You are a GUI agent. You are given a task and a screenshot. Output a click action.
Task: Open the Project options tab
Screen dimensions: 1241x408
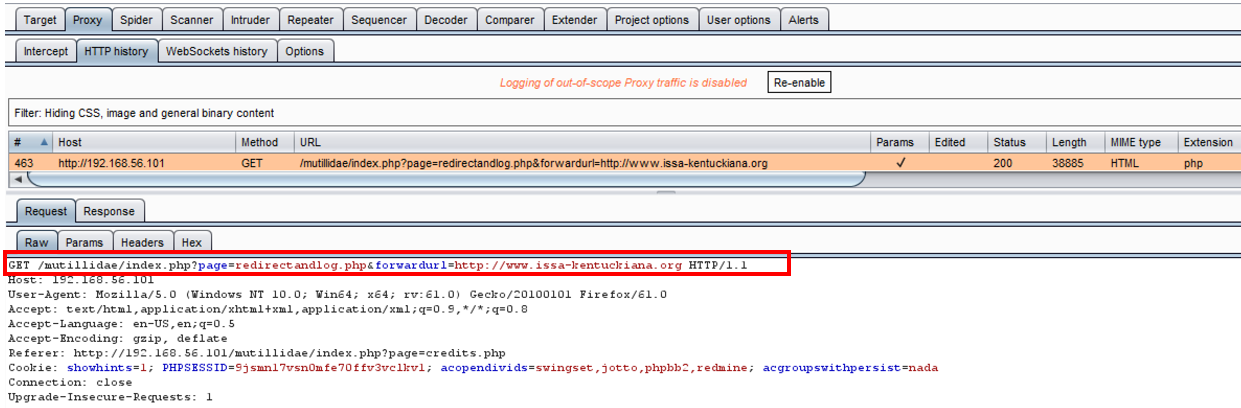[651, 19]
